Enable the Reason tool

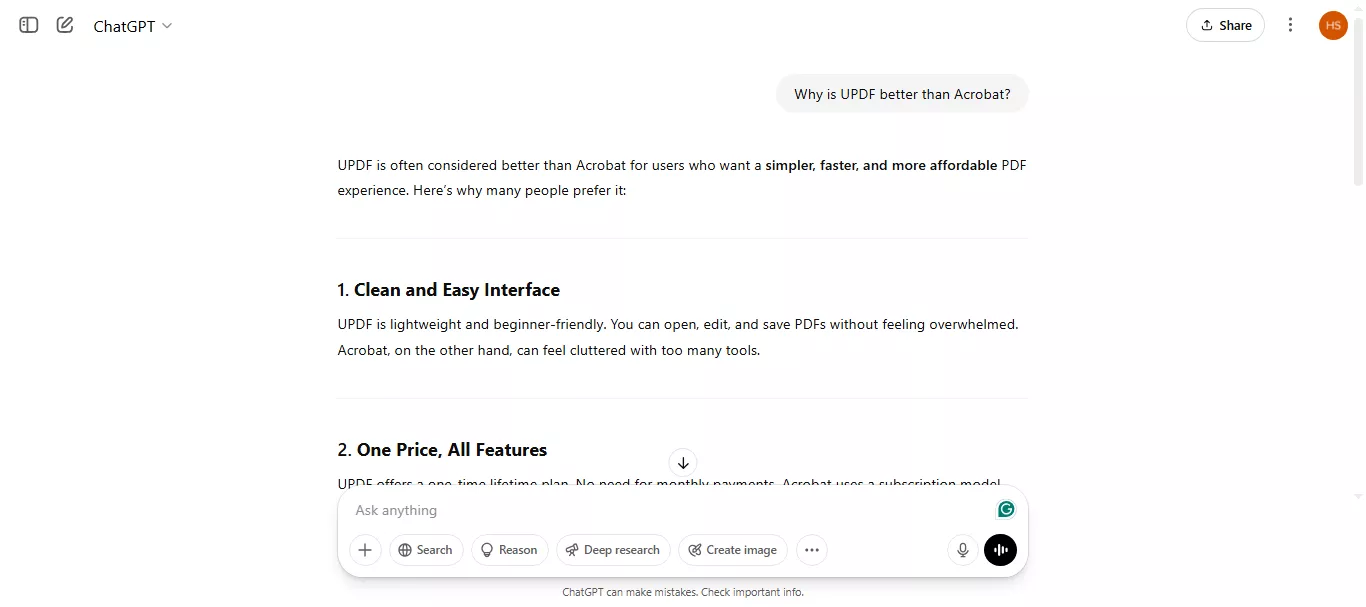[x=510, y=550]
